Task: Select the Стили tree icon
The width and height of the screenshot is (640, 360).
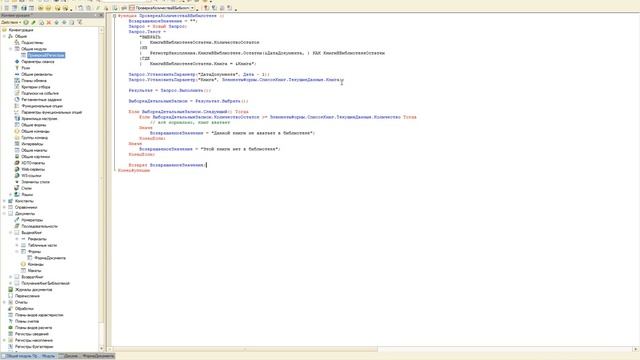Action: (x=17, y=188)
